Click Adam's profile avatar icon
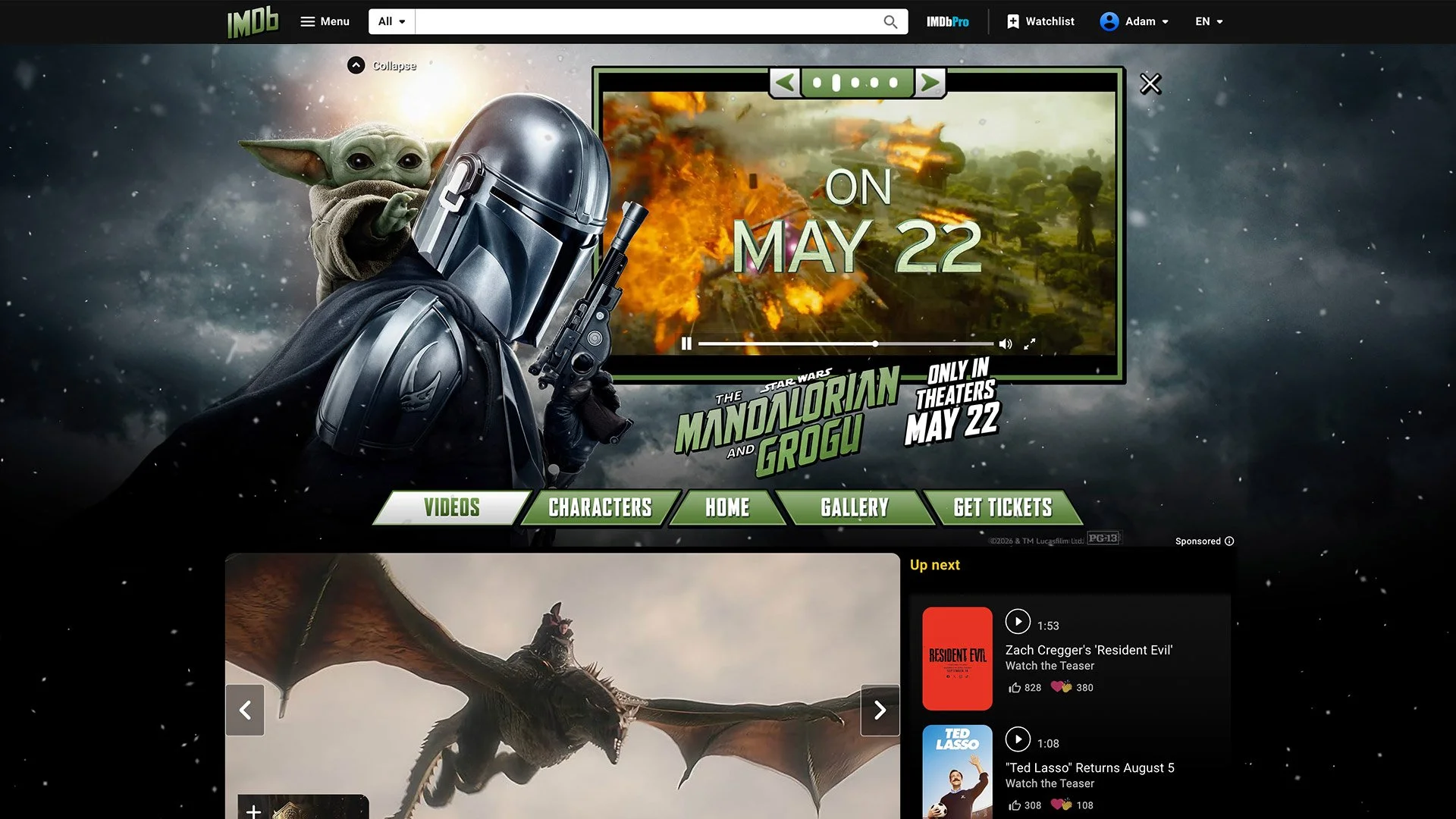 tap(1109, 21)
